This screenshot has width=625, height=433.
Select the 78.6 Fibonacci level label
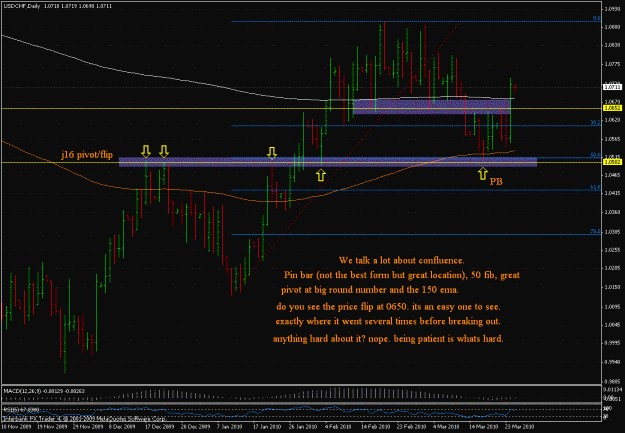click(596, 232)
